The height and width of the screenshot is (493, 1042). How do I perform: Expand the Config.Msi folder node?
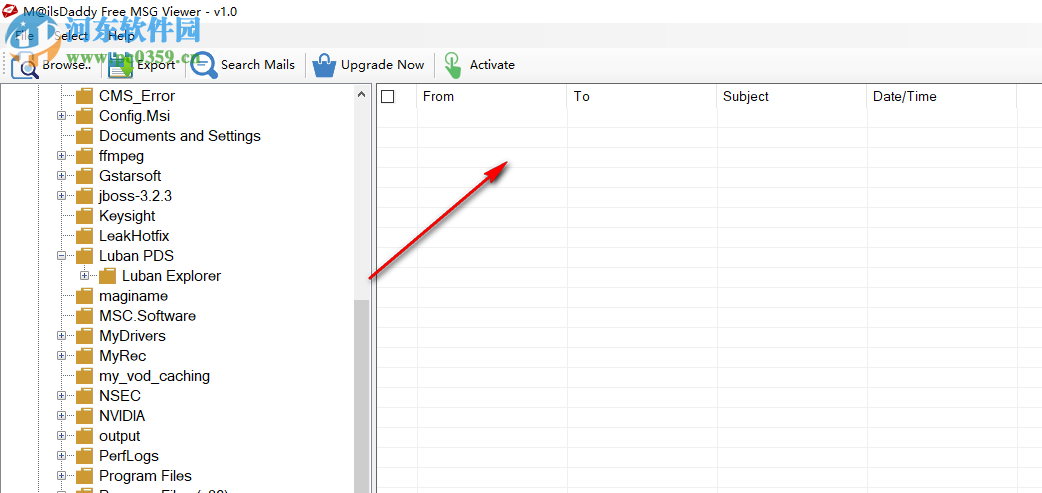pos(62,116)
